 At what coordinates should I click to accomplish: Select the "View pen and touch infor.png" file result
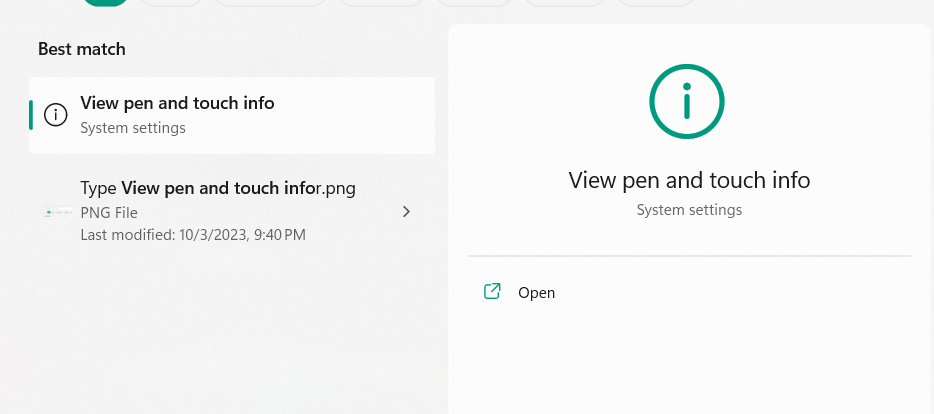218,188
